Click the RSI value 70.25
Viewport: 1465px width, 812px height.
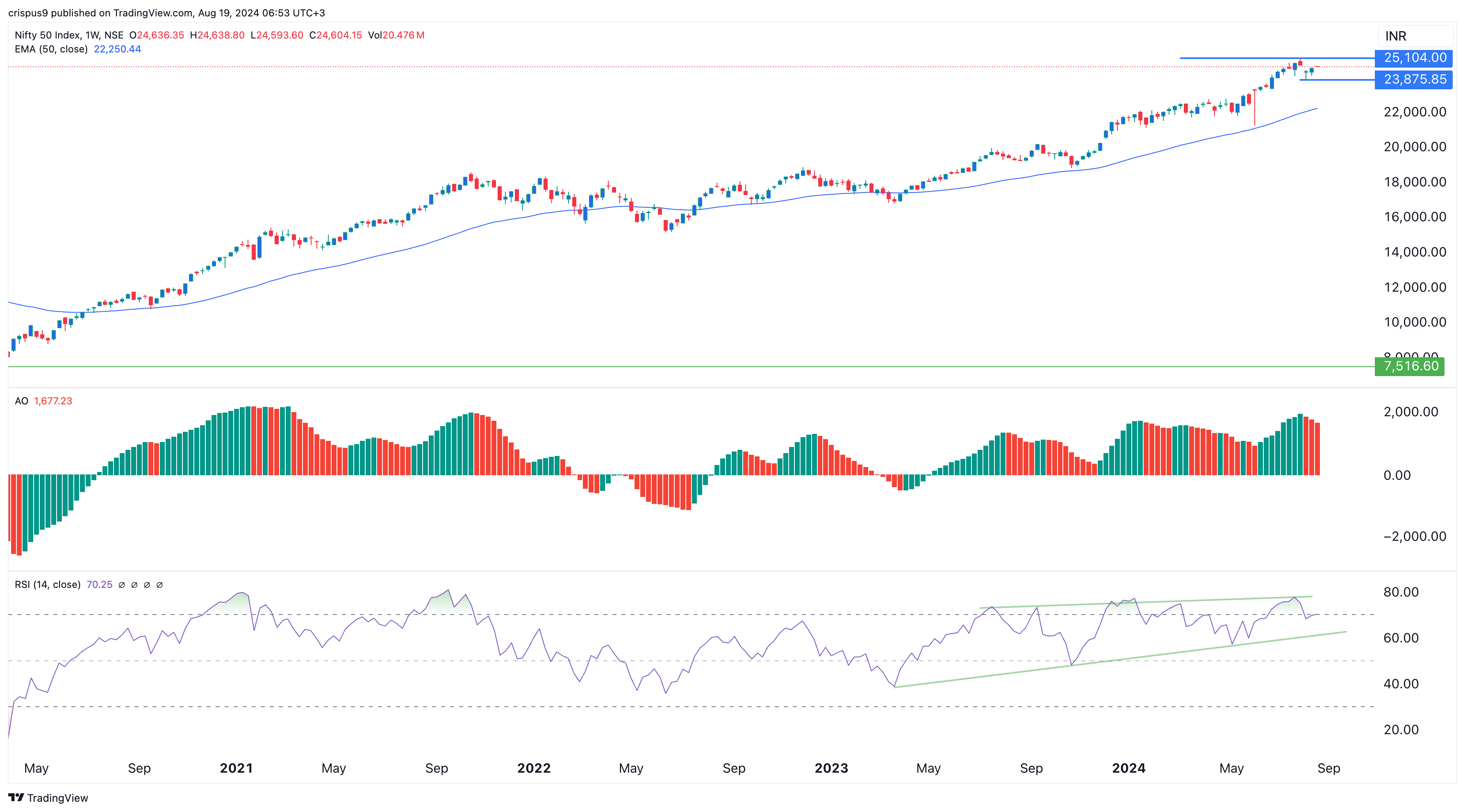[100, 585]
